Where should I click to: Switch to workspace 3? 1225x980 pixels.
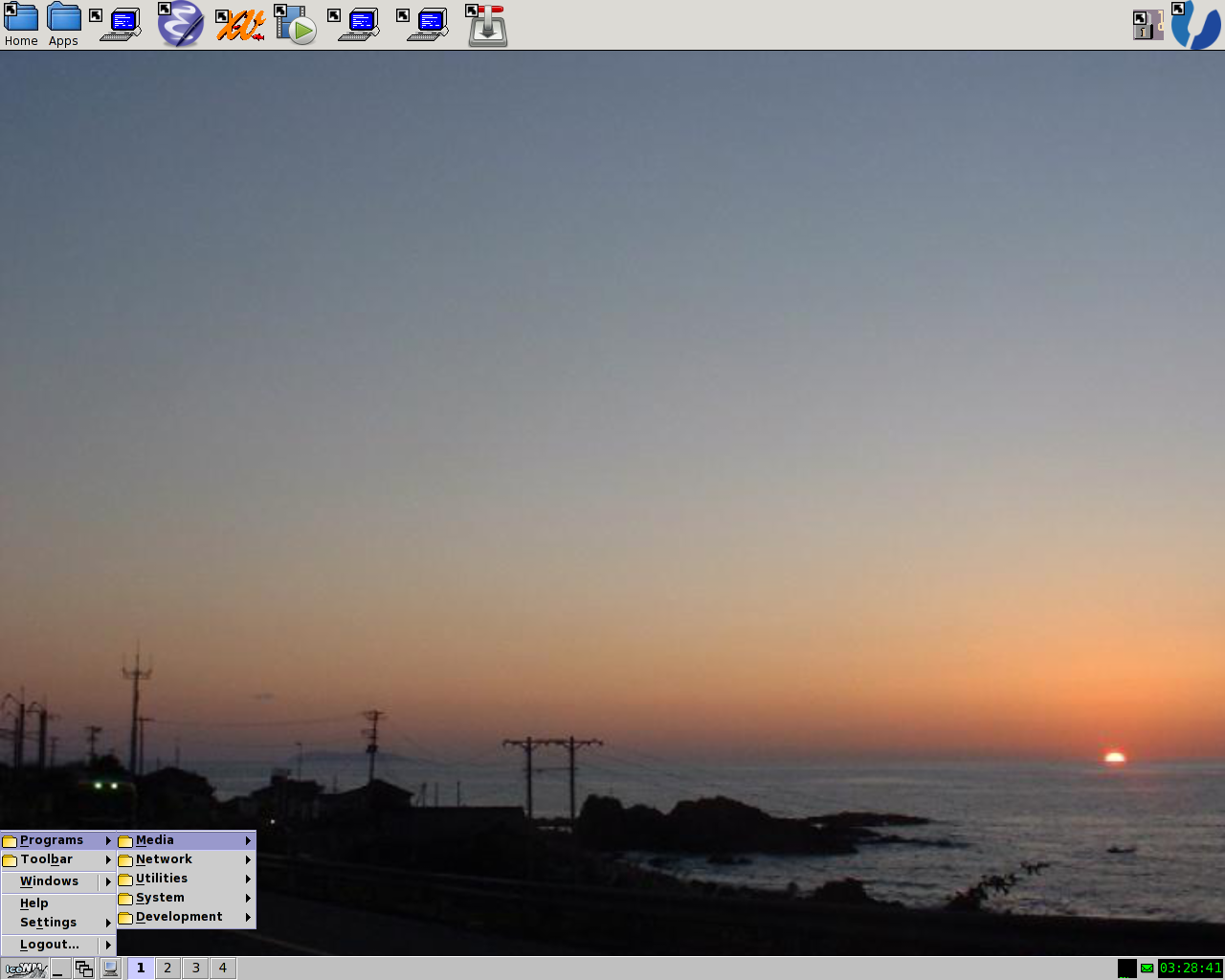(195, 969)
